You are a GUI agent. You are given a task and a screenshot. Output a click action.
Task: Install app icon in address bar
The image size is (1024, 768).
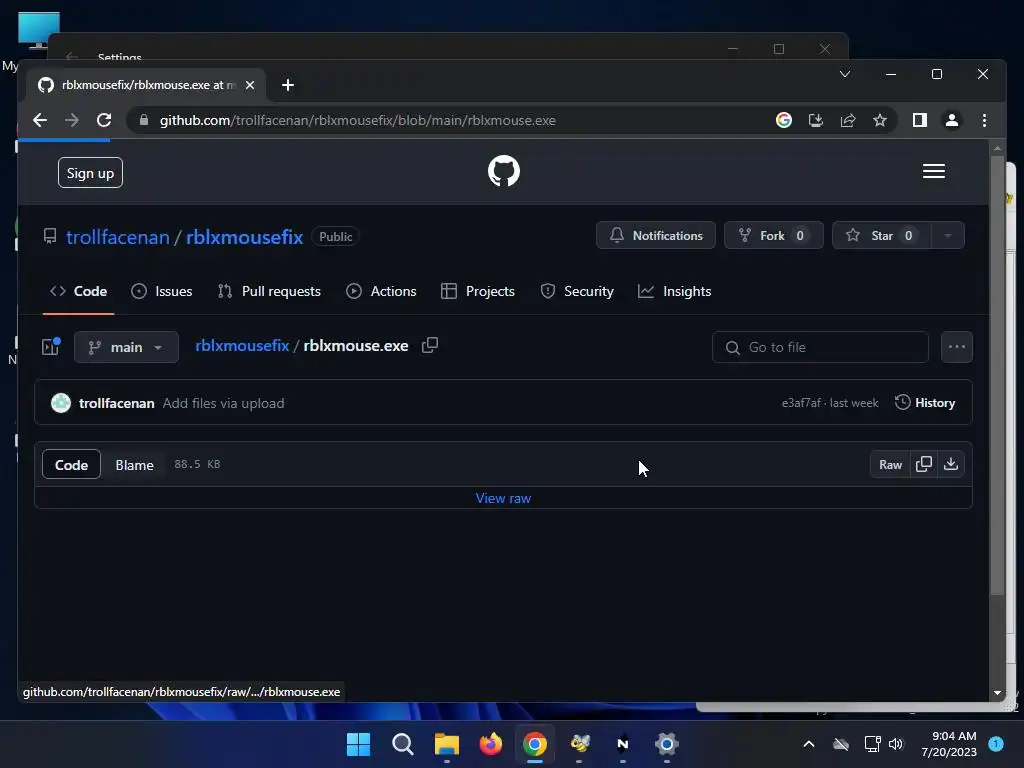pyautogui.click(x=816, y=120)
